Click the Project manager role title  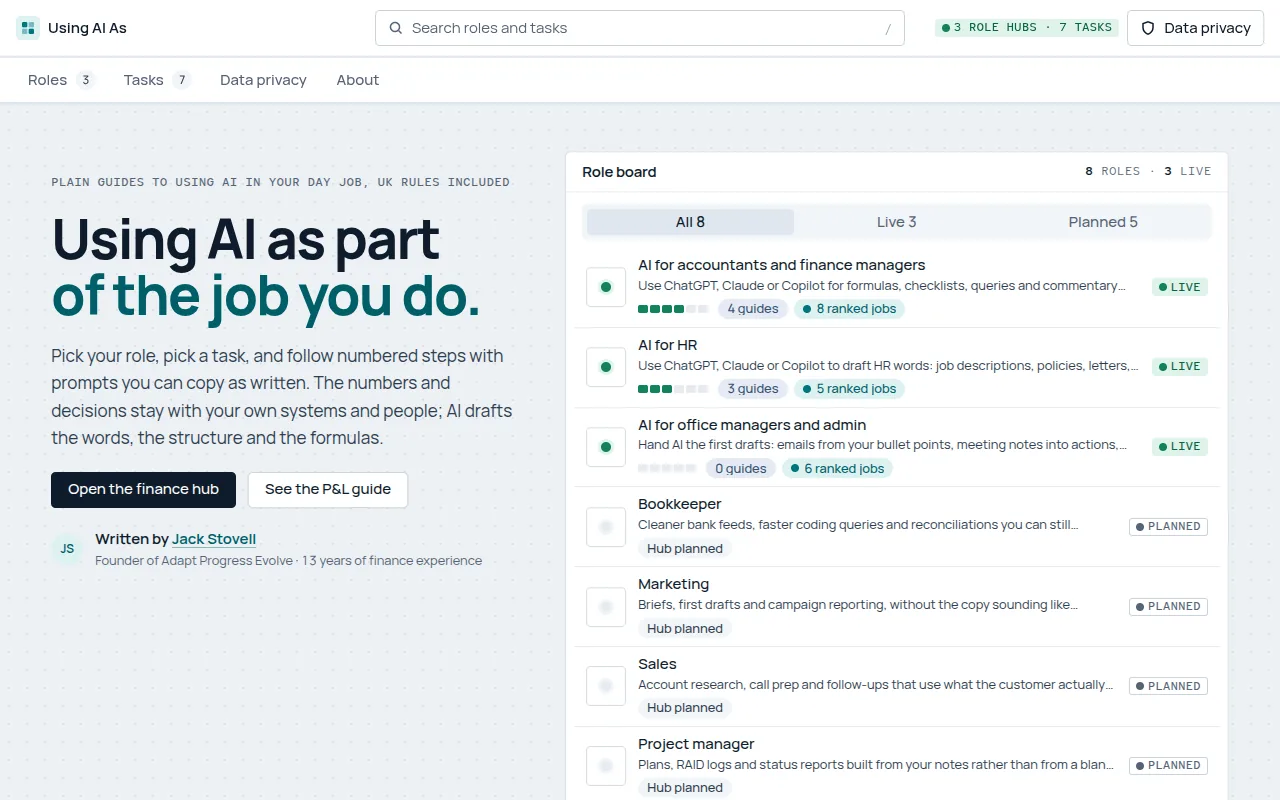[696, 744]
